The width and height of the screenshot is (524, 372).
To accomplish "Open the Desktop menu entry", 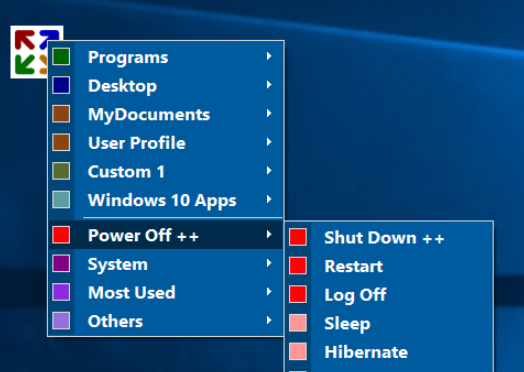I will click(166, 85).
